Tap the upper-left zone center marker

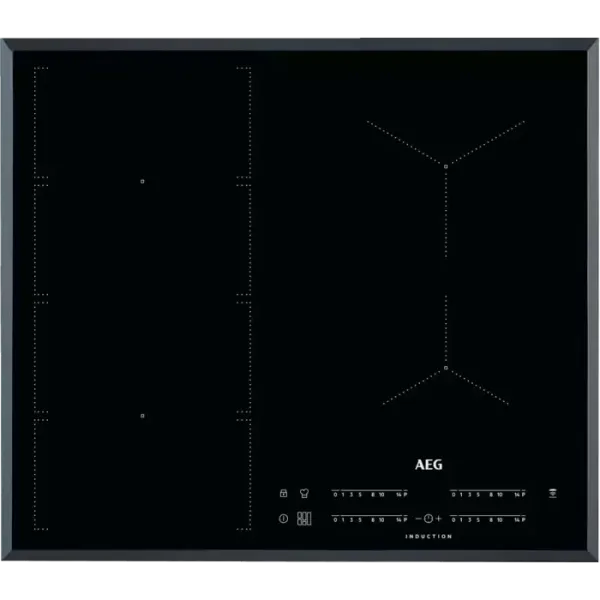click(x=143, y=181)
